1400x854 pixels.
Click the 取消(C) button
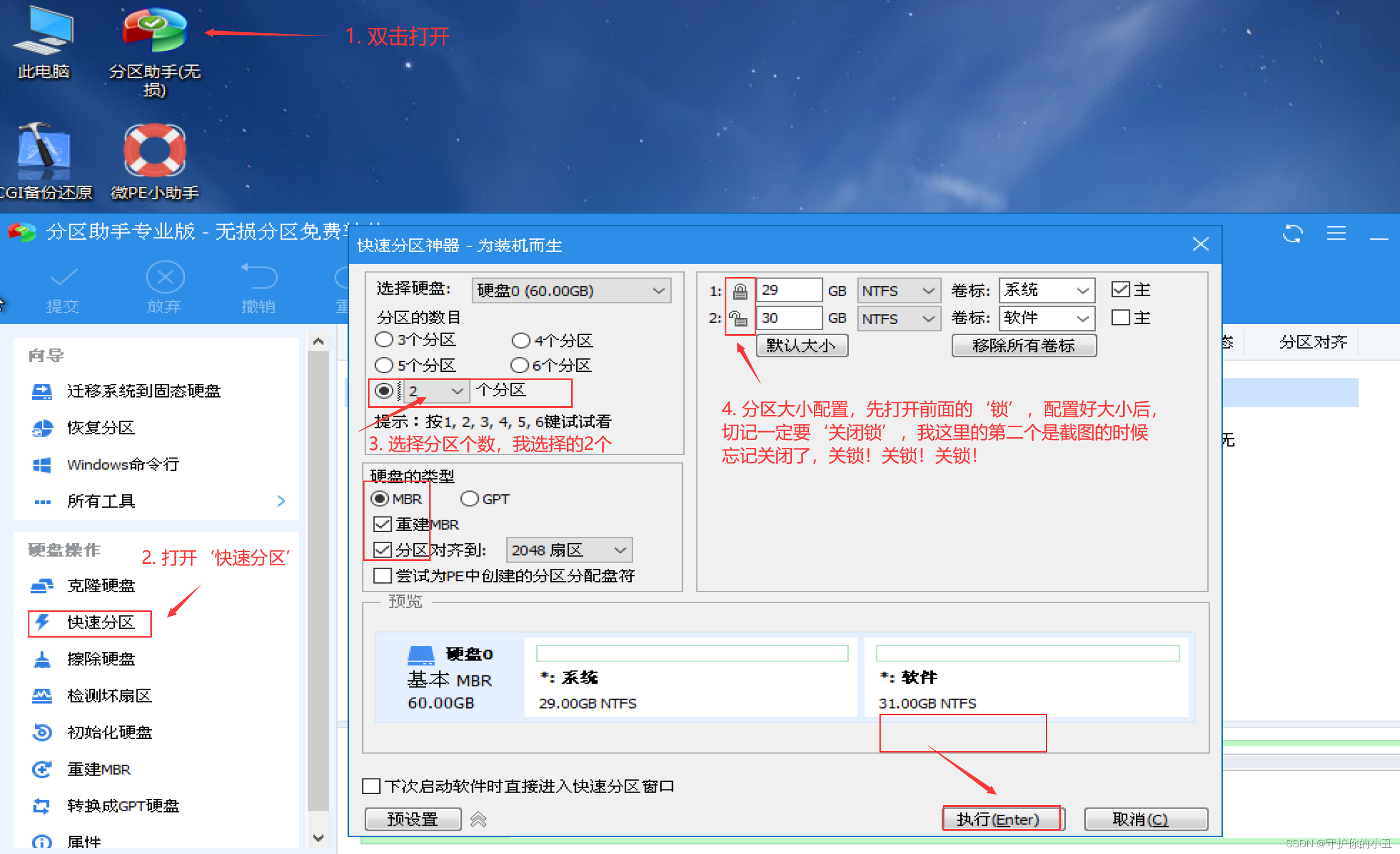1145,820
